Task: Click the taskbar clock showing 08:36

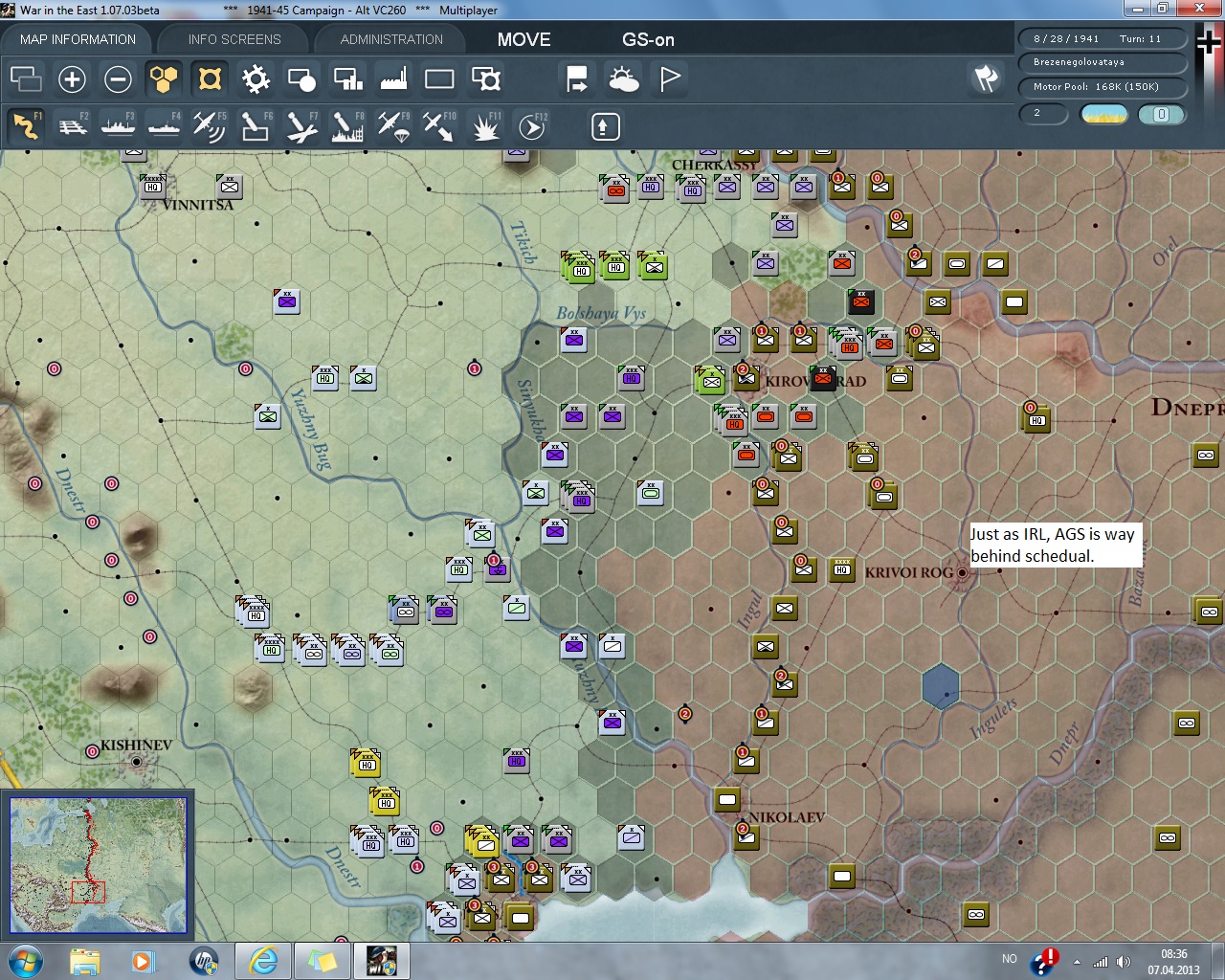Action: (1174, 961)
